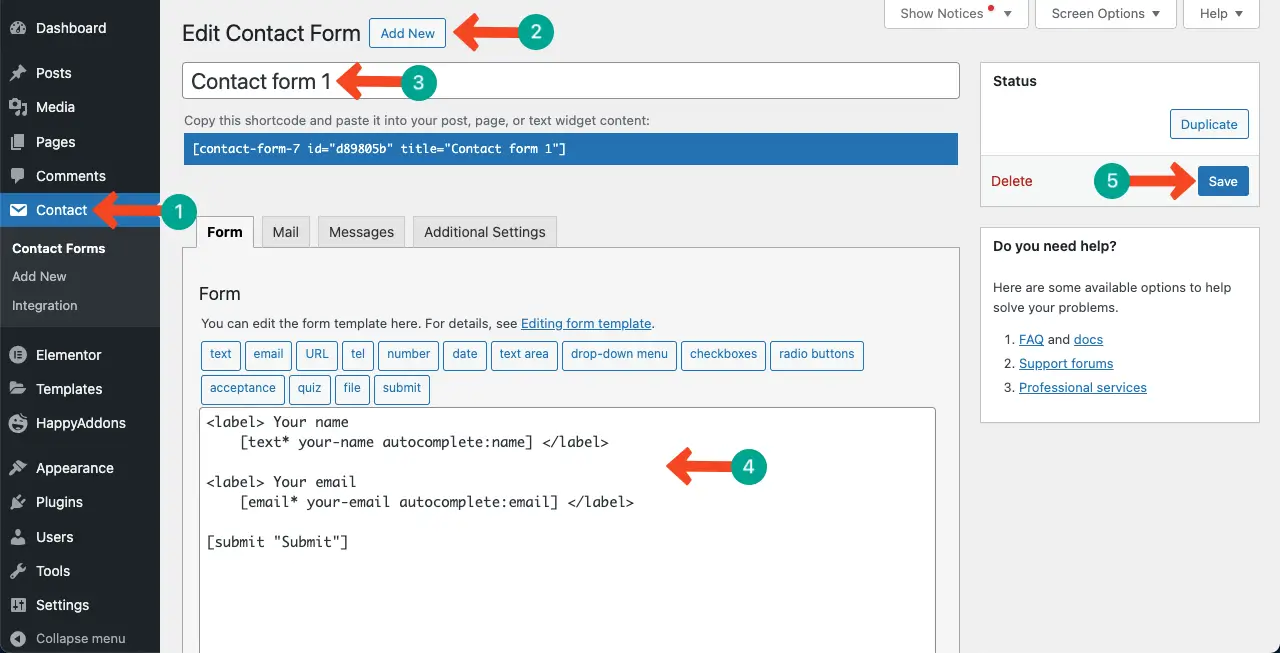The width and height of the screenshot is (1280, 653).
Task: Save the contact form
Action: [1223, 181]
